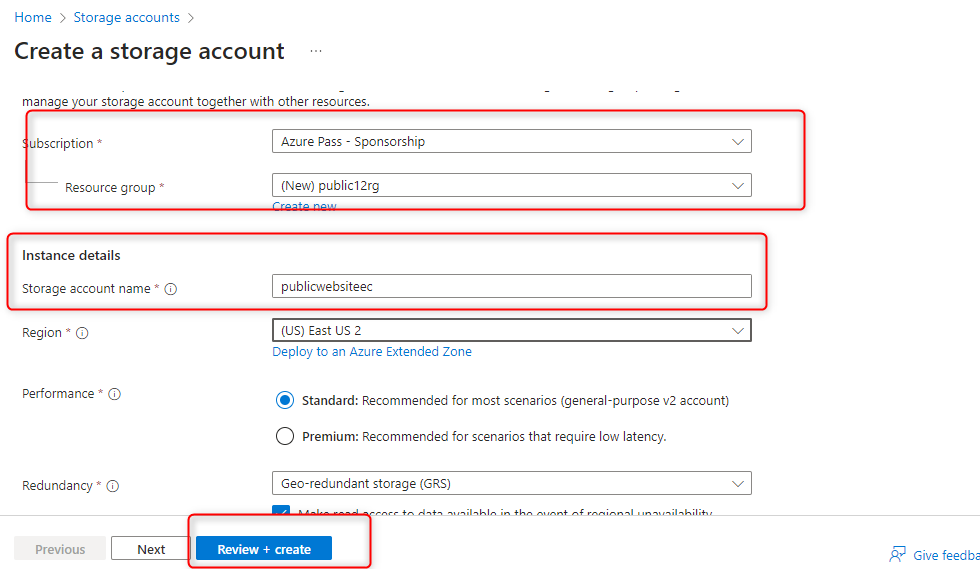Open Storage accounts breadcrumb link

(x=126, y=17)
